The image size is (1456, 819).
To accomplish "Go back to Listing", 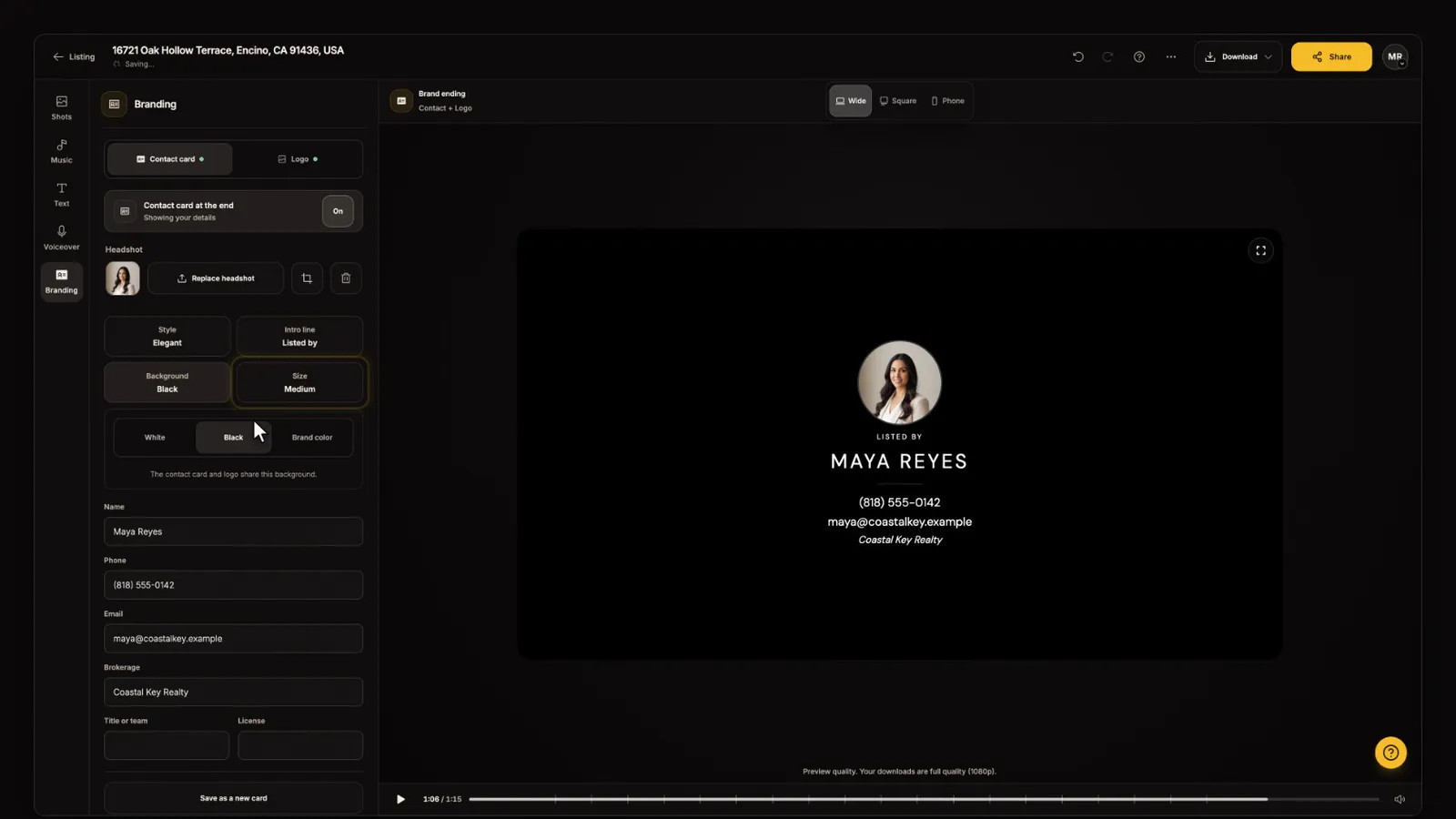I will tap(74, 56).
